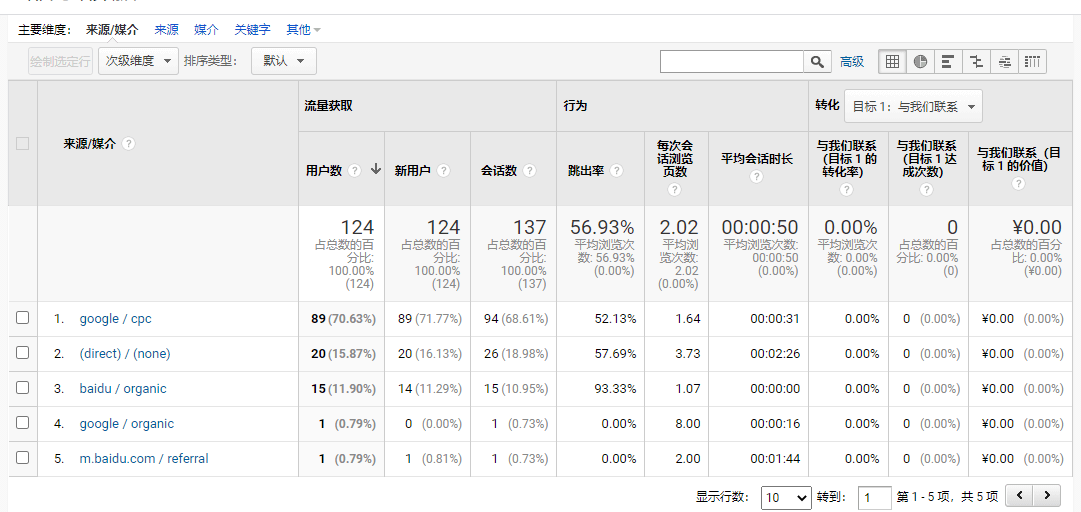
Task: Click the 高级 advanced filter link
Action: pyautogui.click(x=851, y=61)
